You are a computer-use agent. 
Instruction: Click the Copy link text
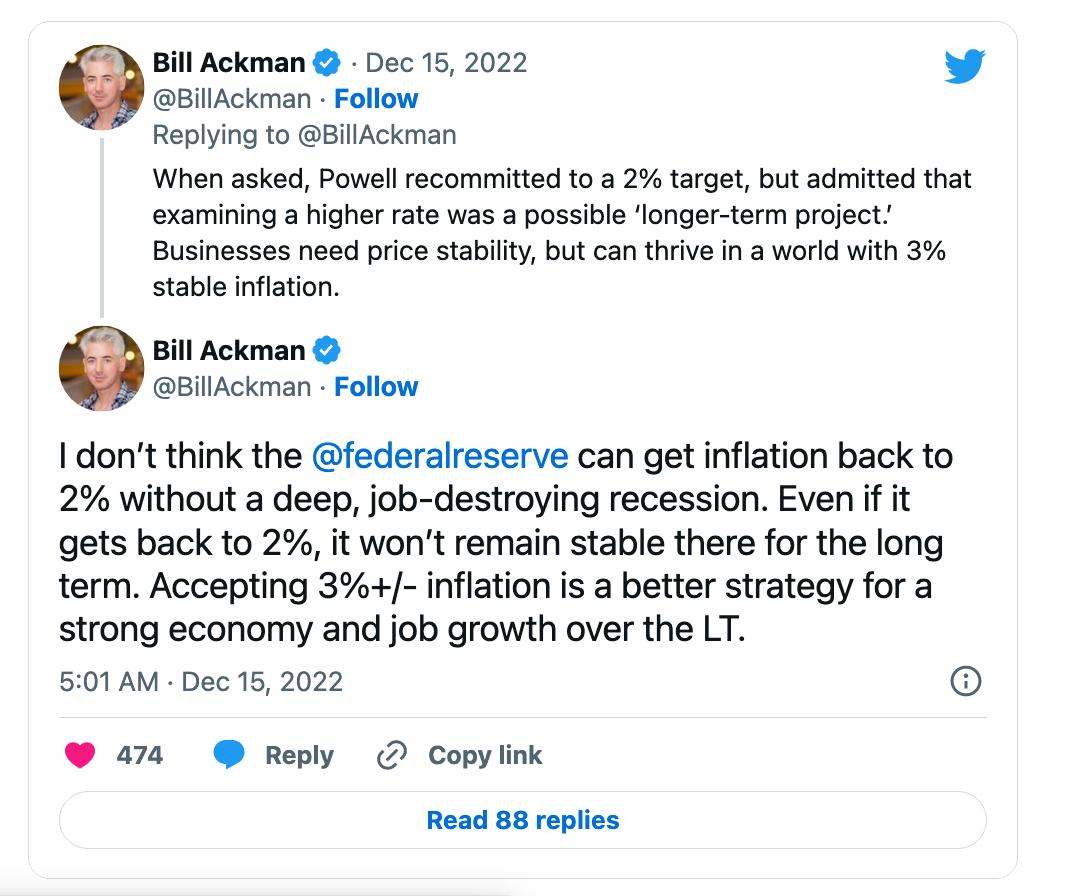coord(485,755)
